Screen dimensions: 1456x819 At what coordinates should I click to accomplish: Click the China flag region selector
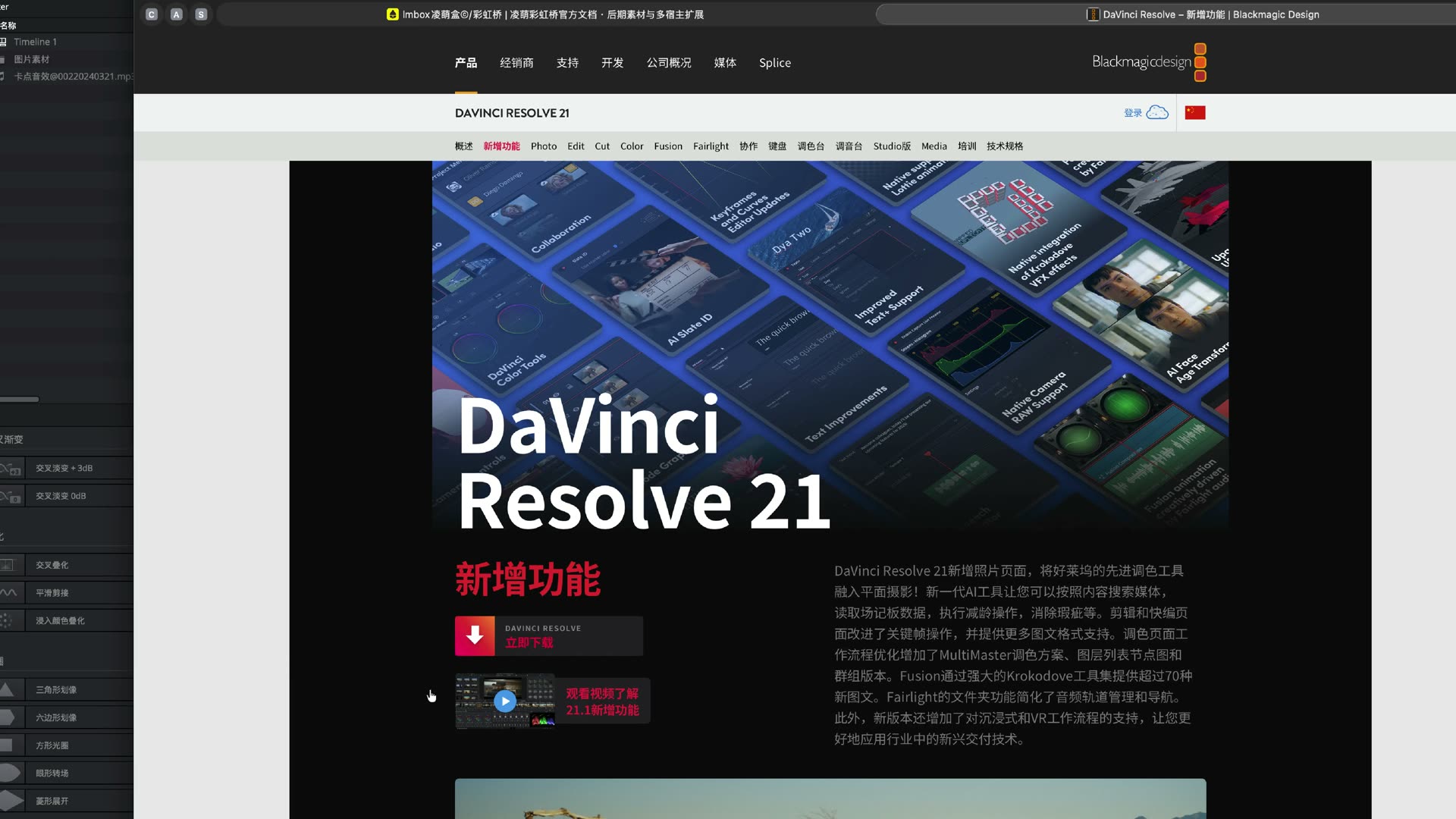tap(1195, 113)
